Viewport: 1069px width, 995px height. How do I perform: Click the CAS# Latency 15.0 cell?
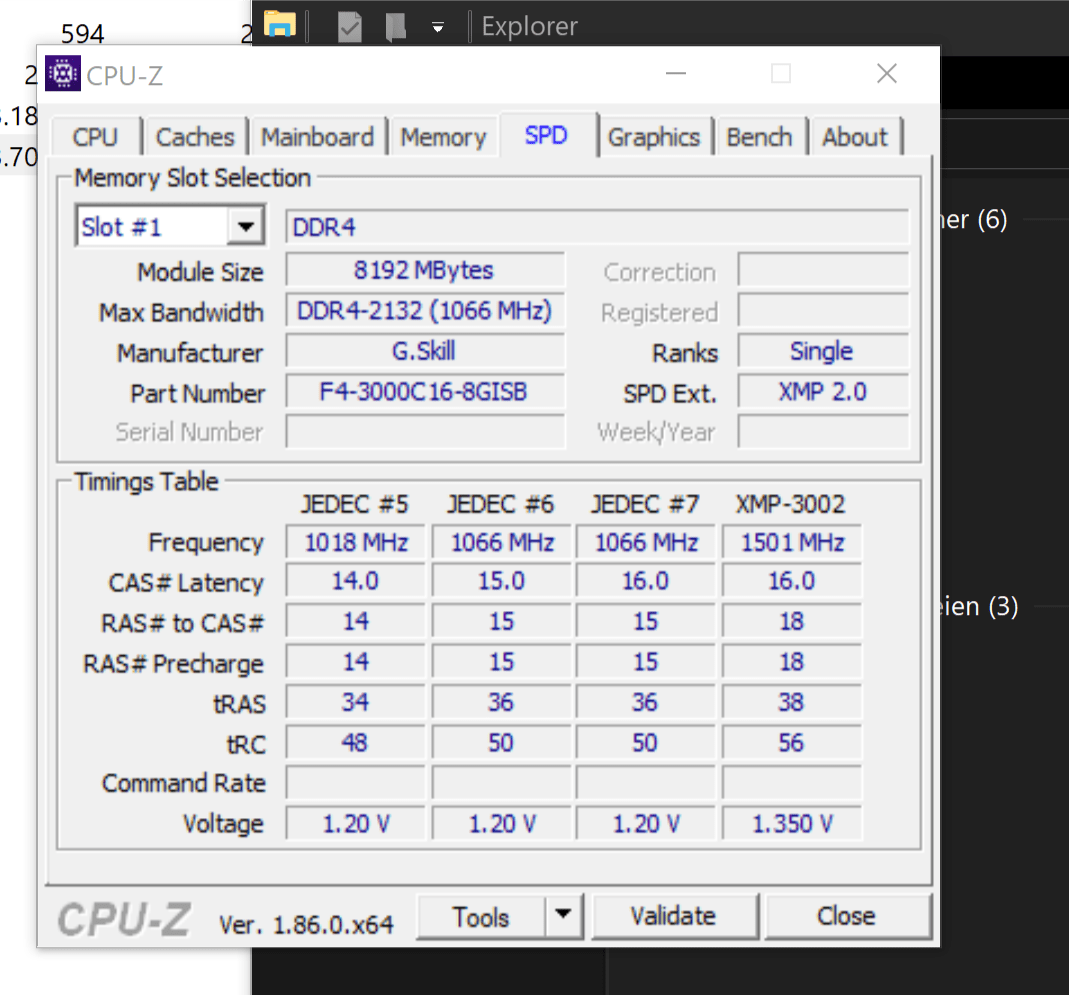[x=501, y=581]
